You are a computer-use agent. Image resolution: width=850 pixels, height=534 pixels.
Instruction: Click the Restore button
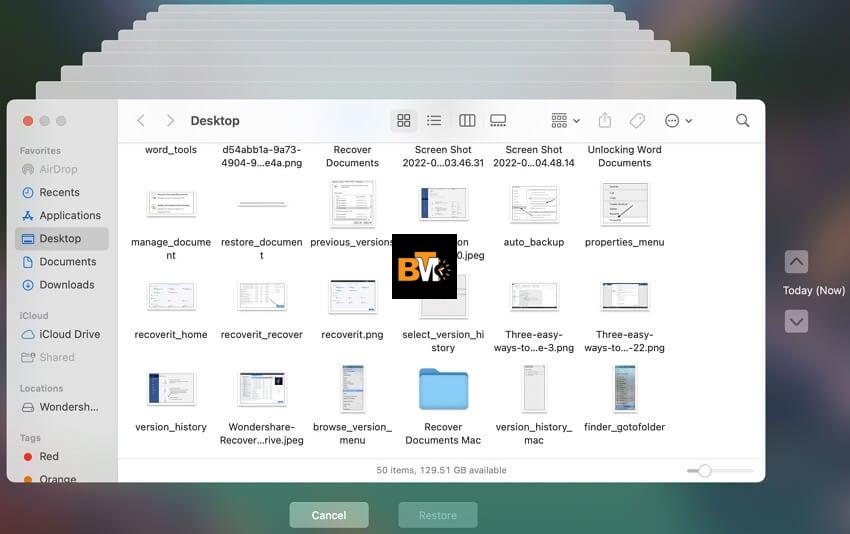tap(438, 515)
